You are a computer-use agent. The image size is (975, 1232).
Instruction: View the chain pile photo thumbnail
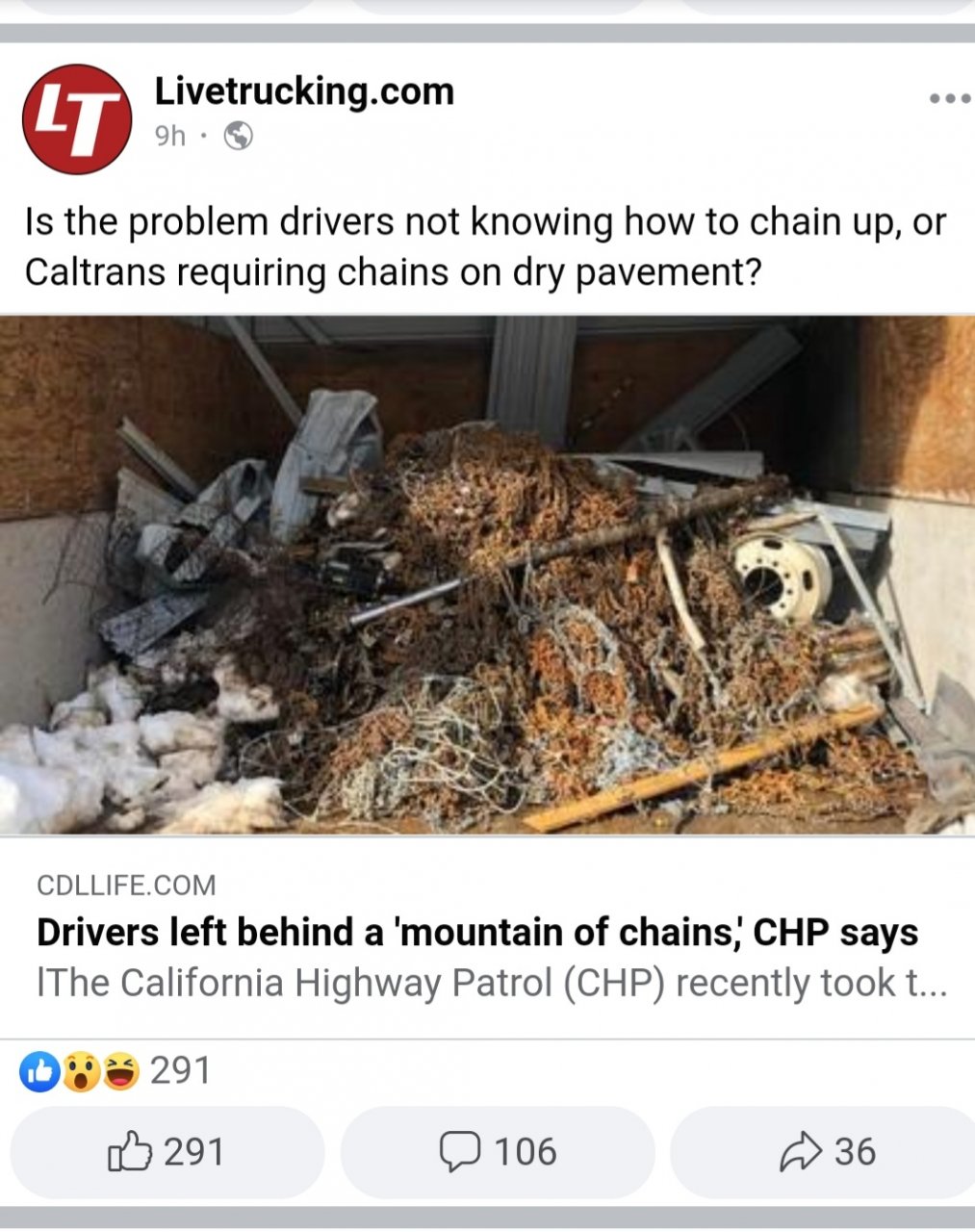[x=487, y=575]
